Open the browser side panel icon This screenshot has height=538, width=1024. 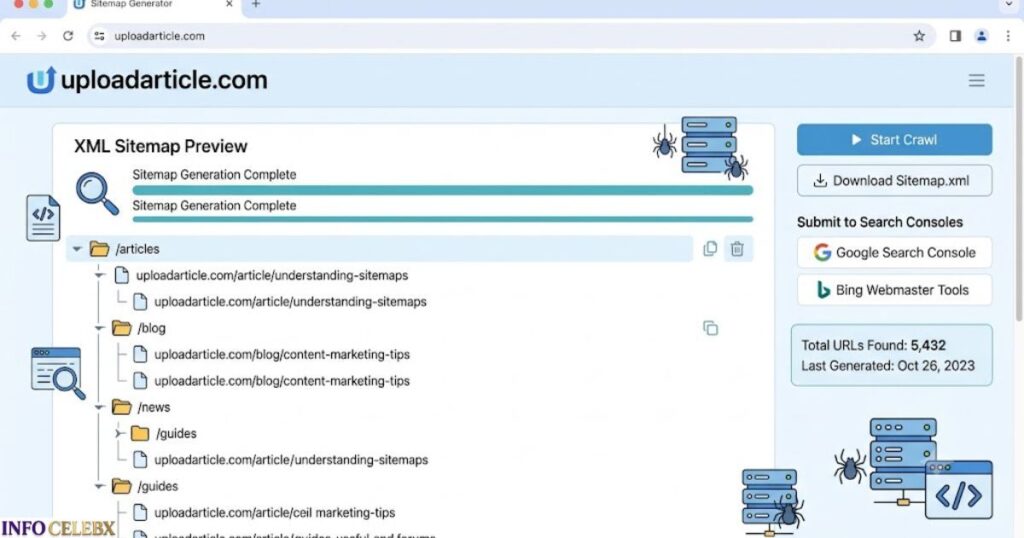[x=955, y=36]
